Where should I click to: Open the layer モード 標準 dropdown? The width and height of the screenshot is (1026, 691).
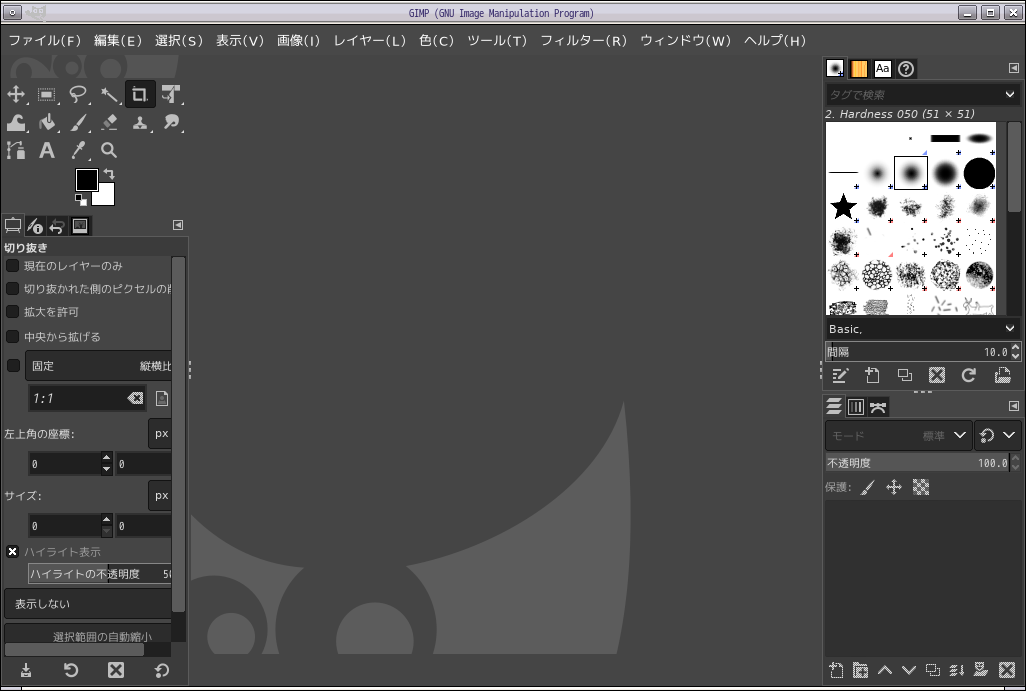pos(899,435)
